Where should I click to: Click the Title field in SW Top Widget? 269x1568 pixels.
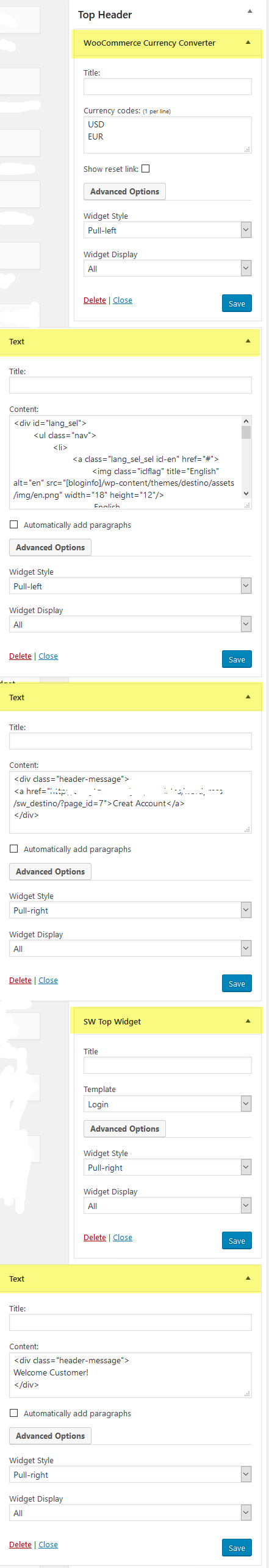point(168,1065)
